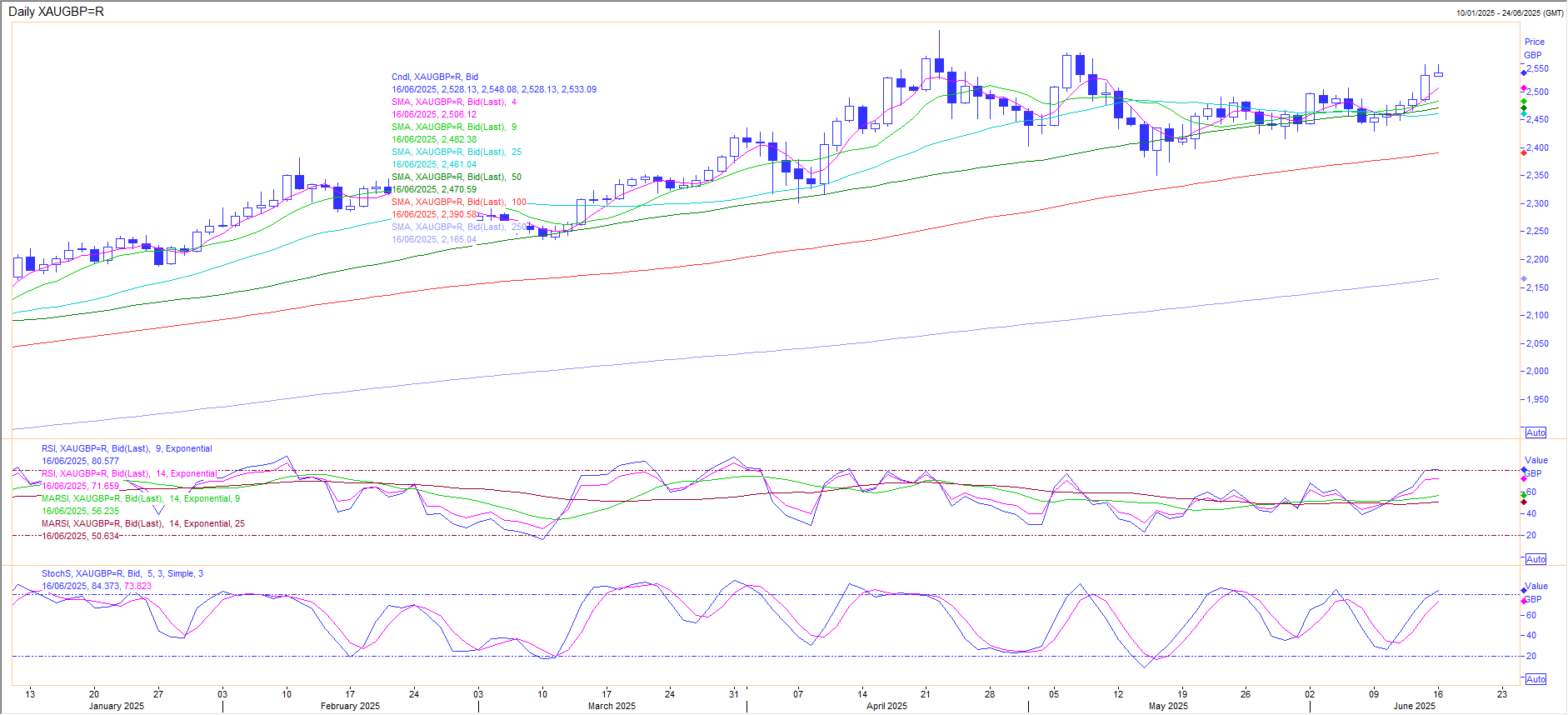Click the 'June 2025' month label

pyautogui.click(x=1414, y=706)
